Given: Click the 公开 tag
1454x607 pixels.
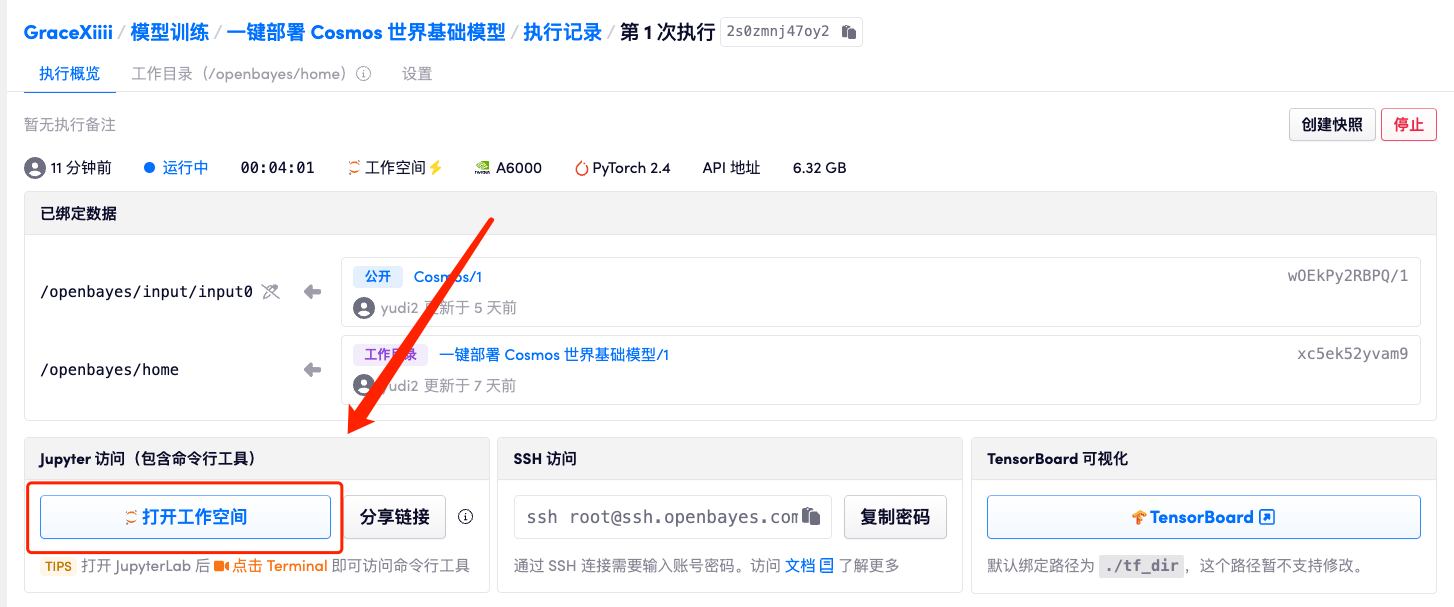Looking at the screenshot, I should point(378,277).
